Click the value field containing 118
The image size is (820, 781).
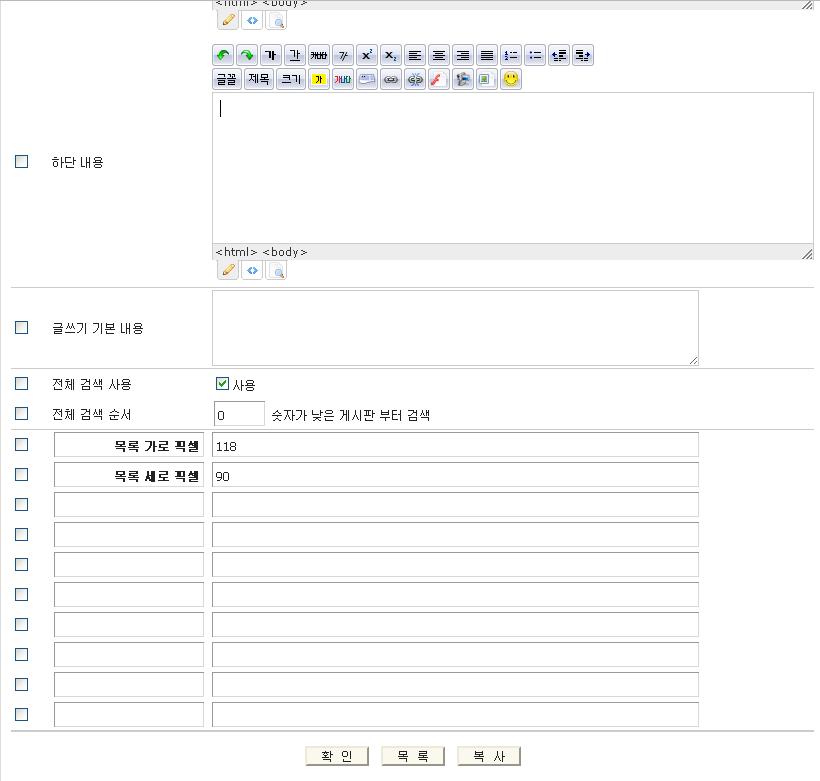455,445
